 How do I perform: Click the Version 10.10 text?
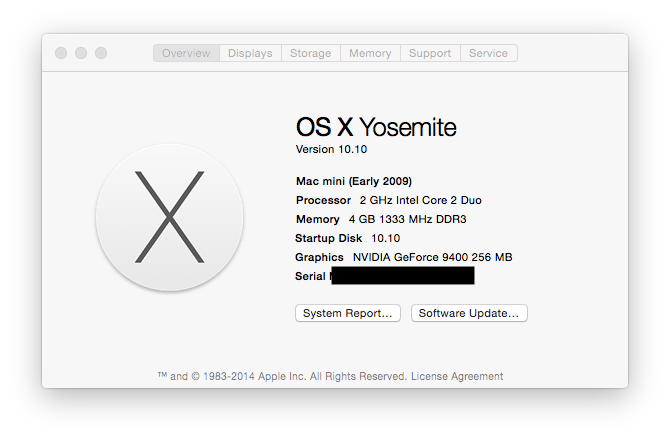tap(331, 150)
